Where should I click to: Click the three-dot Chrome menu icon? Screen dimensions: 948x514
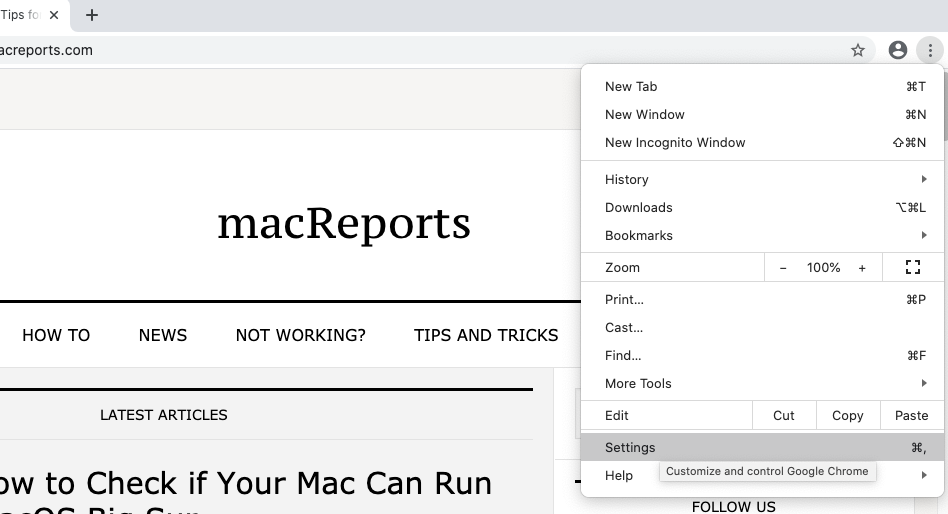coord(930,50)
